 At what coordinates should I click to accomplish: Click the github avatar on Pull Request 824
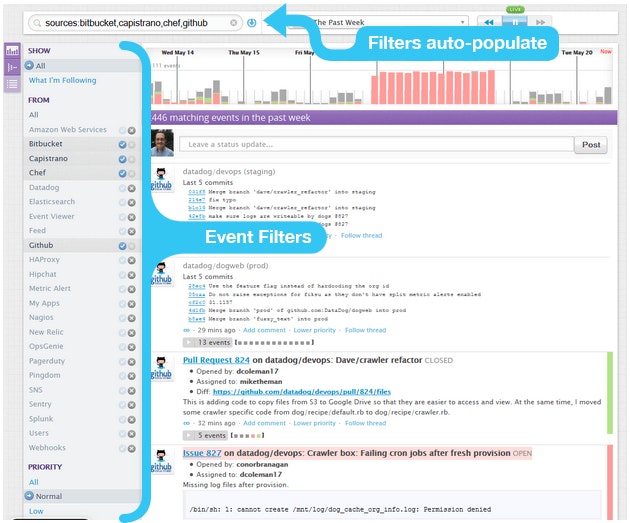163,370
